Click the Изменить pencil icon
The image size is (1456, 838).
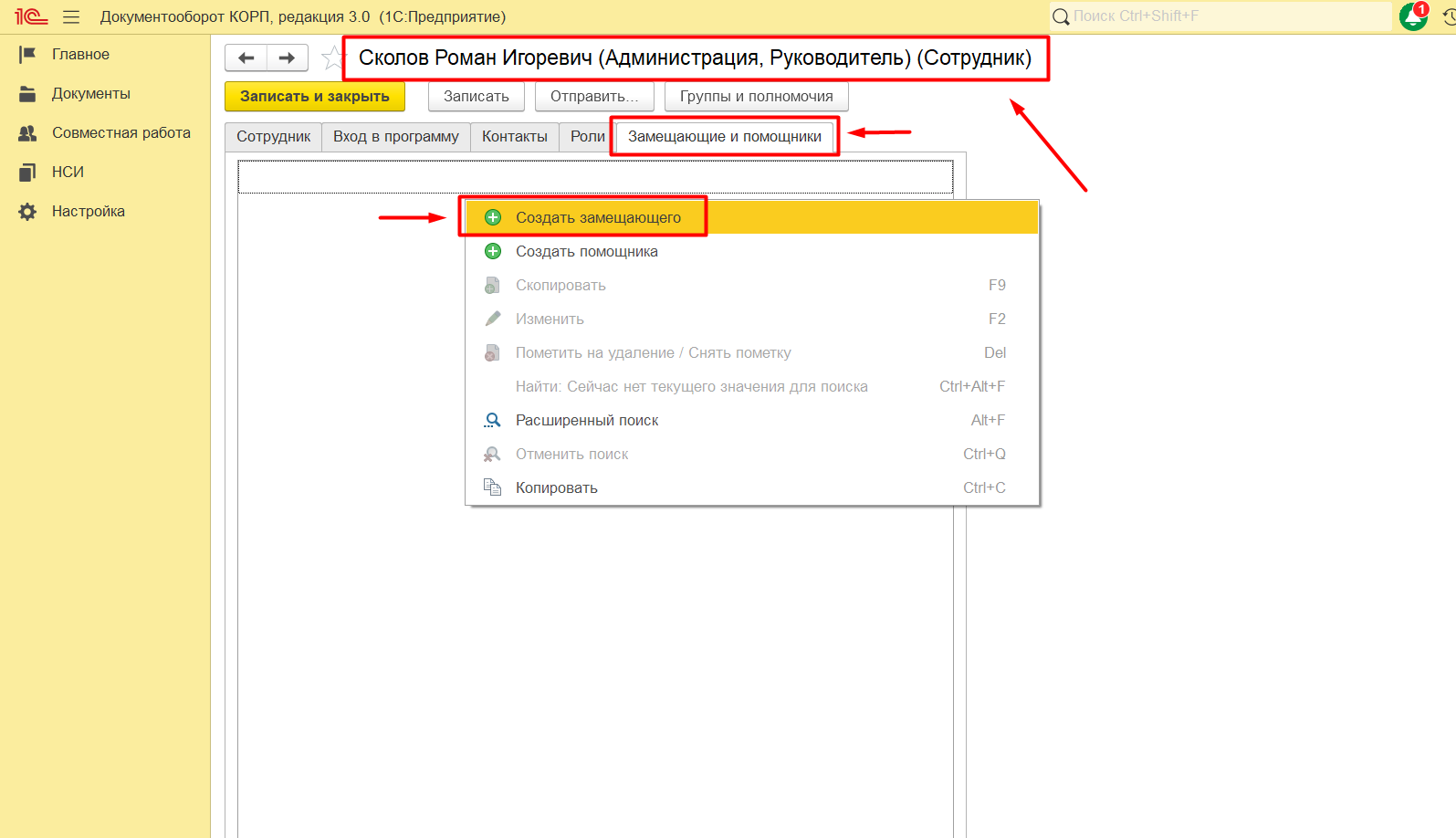(493, 319)
